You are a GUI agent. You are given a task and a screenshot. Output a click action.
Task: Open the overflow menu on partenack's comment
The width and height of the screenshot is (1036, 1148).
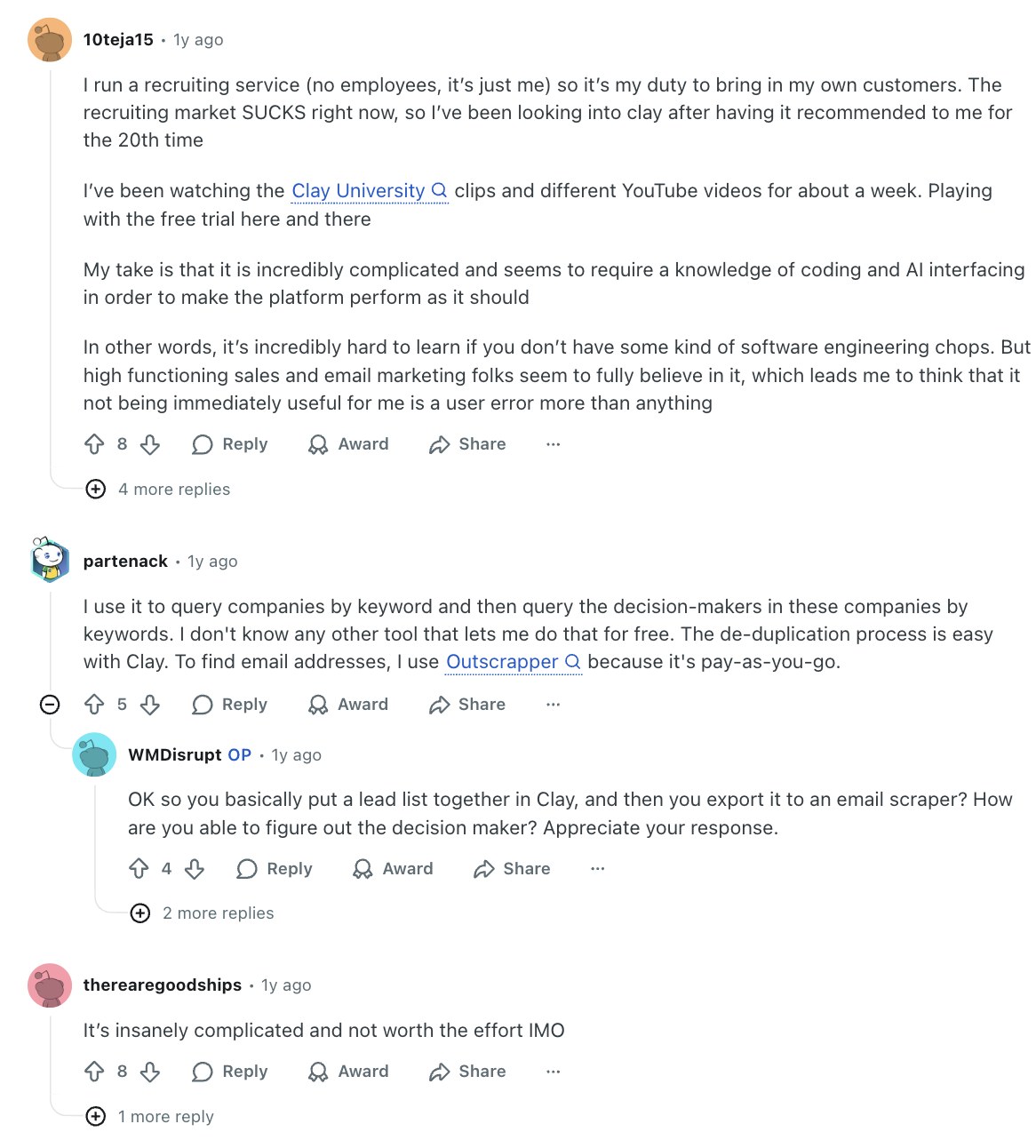coord(553,705)
